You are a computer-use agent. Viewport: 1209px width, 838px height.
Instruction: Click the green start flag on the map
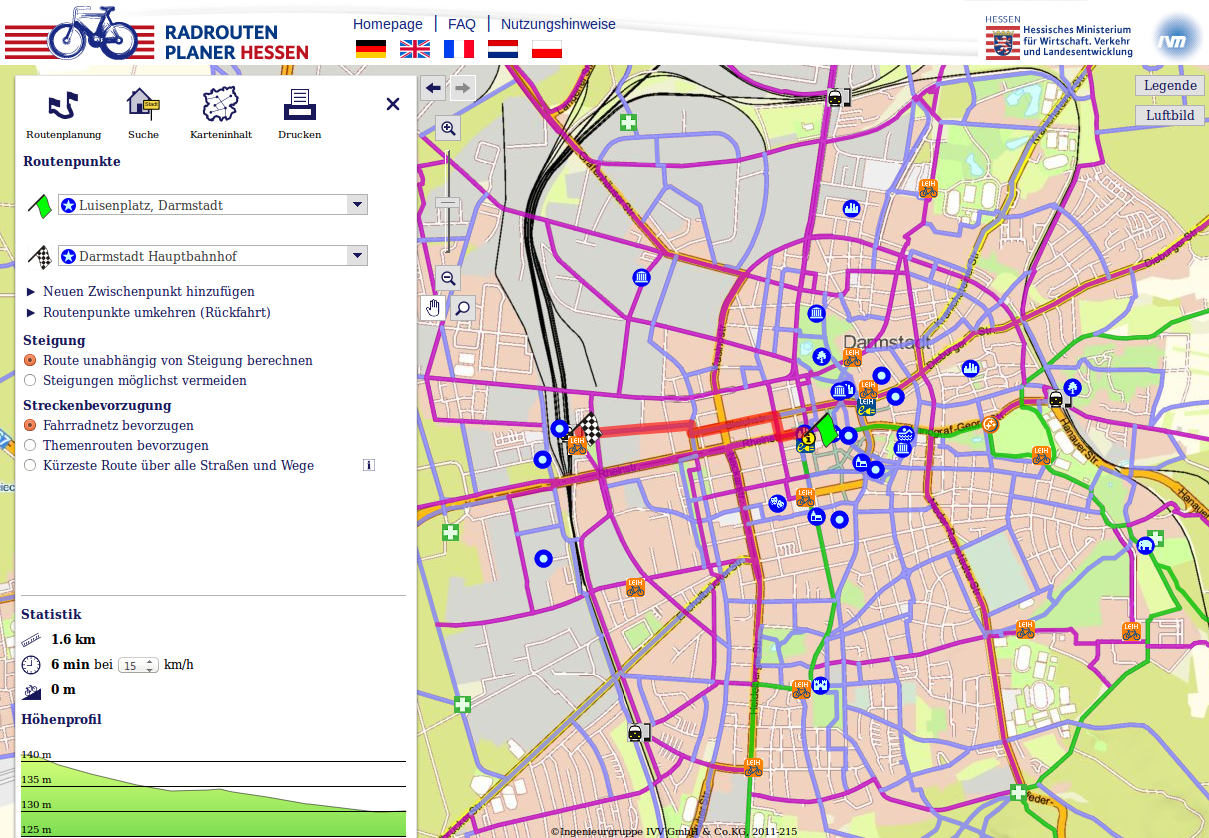click(825, 430)
